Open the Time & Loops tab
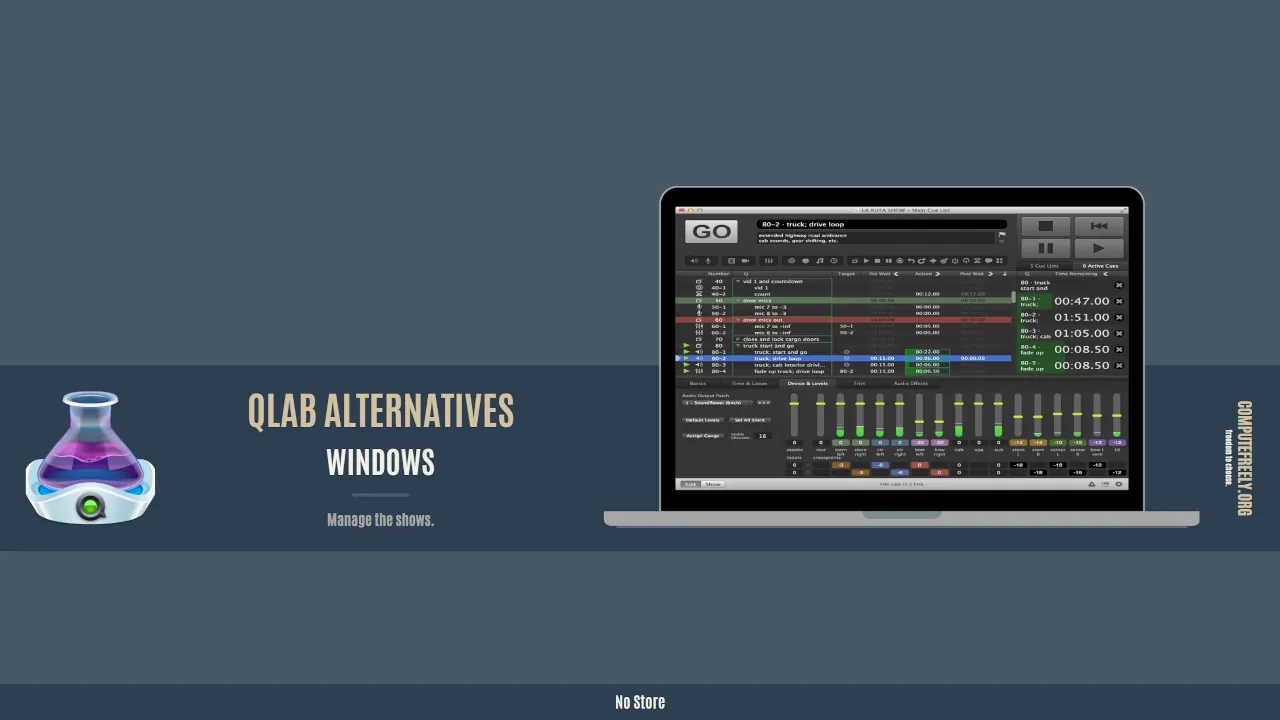 [749, 383]
